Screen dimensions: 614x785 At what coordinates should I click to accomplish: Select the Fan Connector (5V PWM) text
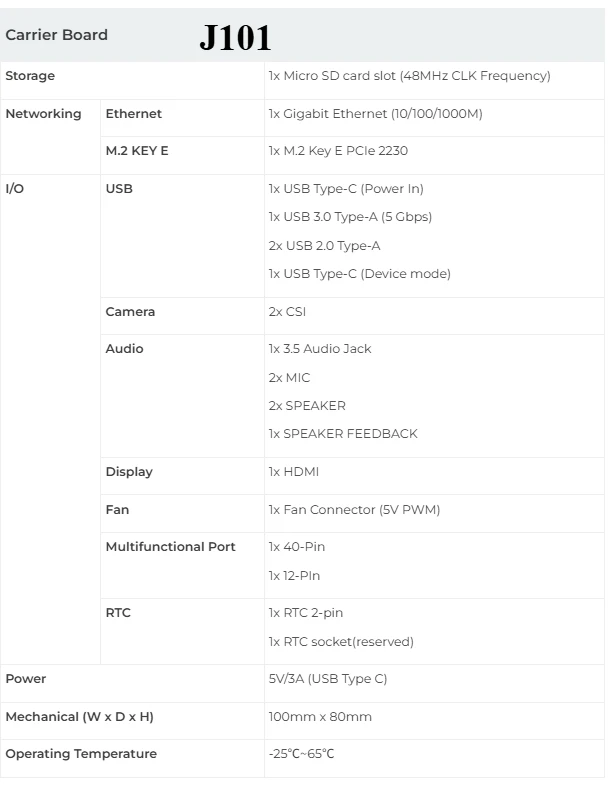354,510
